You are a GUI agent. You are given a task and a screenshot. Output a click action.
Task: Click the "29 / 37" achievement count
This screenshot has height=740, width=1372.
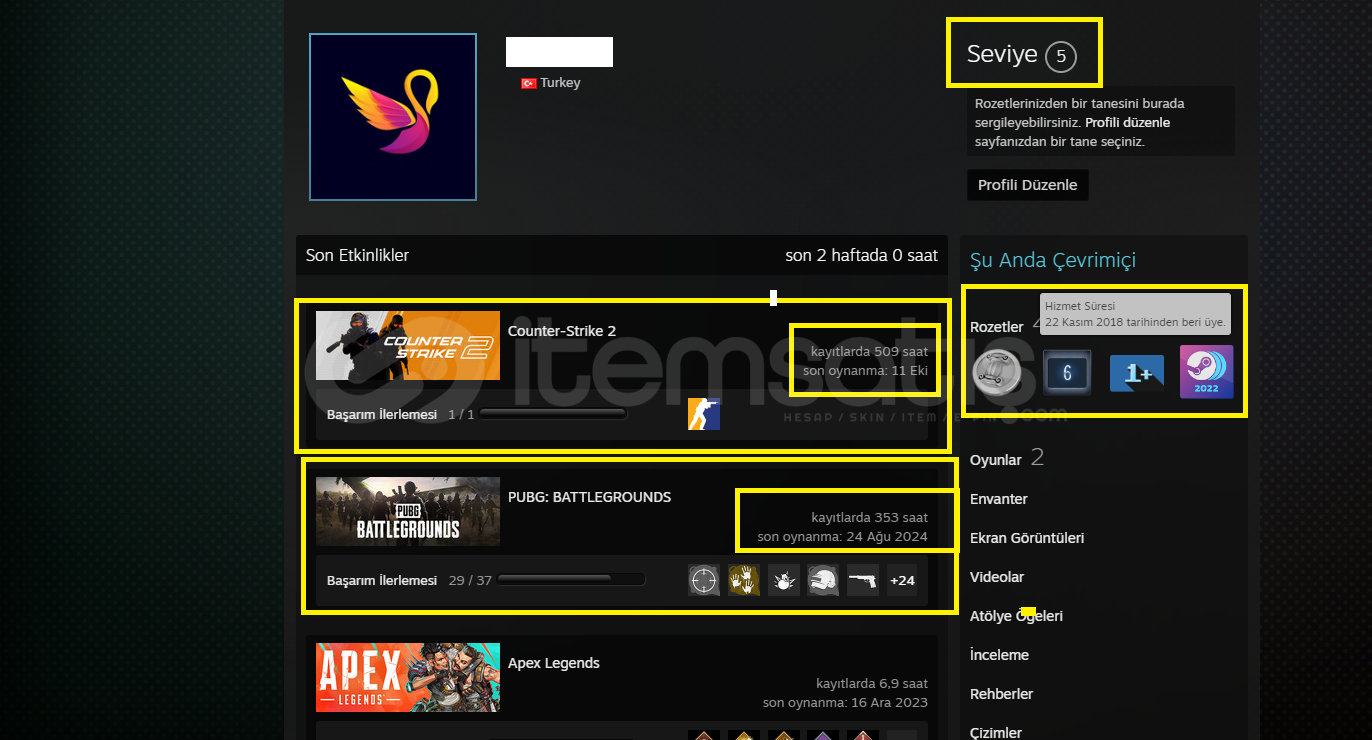[x=470, y=580]
